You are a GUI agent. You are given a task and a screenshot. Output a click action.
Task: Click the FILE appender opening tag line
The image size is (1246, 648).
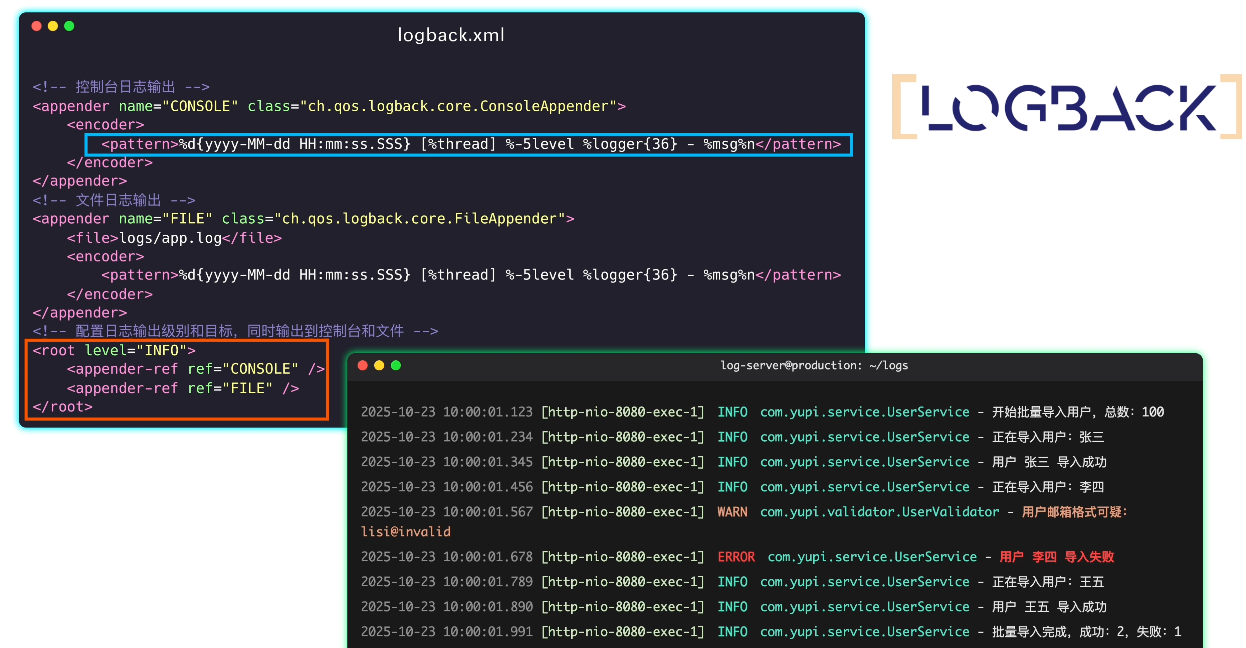point(303,219)
